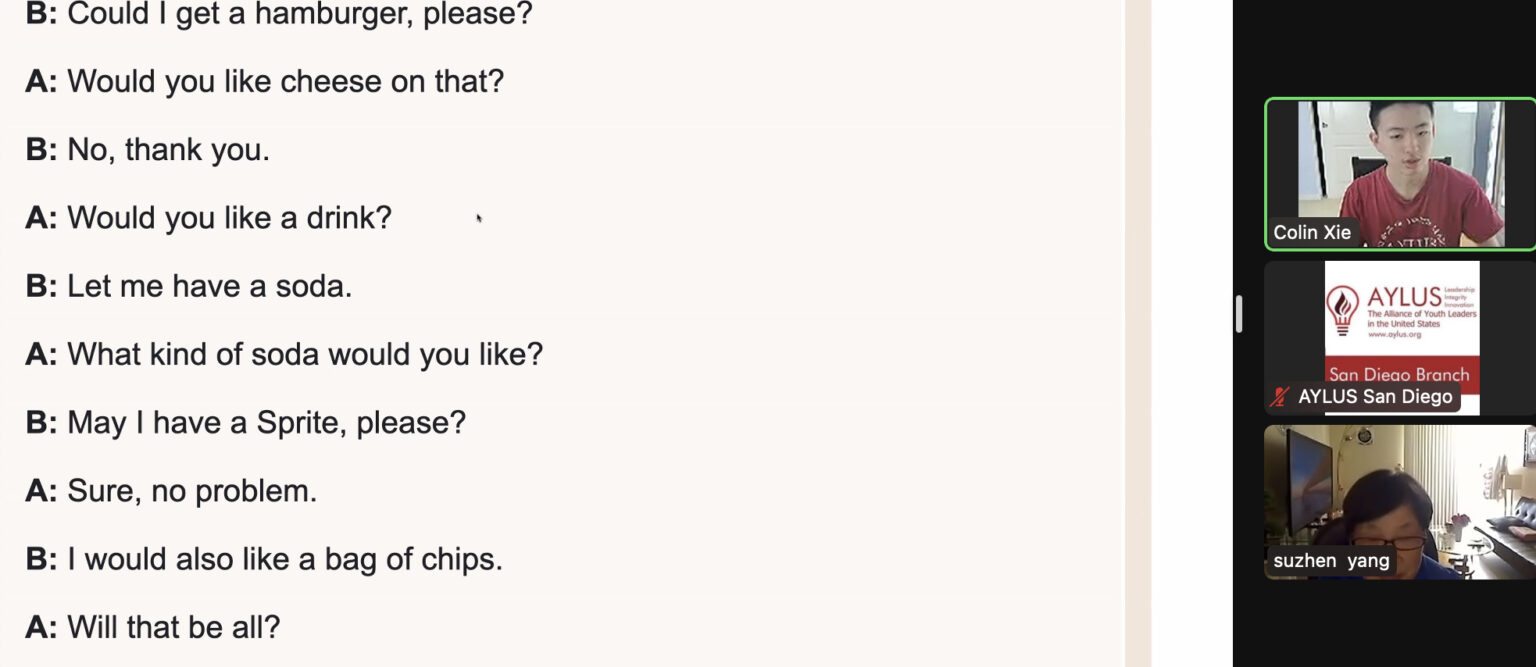Select suzhen yang's video thumbnail
1536x667 pixels.
point(1400,502)
